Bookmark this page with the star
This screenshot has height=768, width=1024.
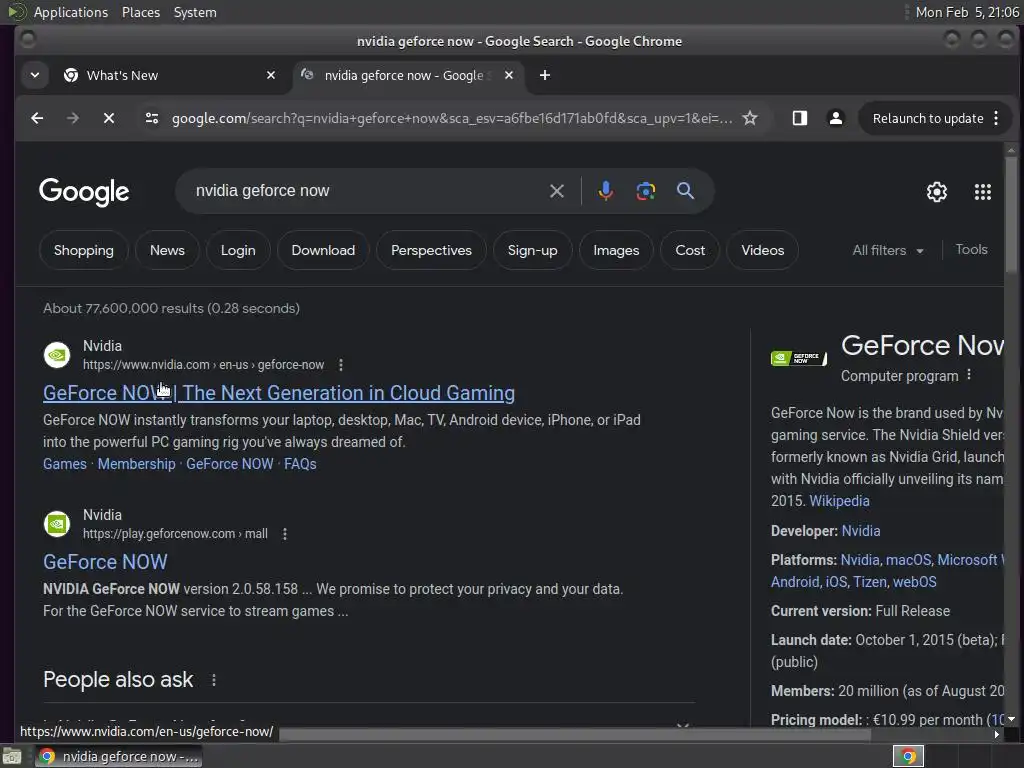point(750,118)
